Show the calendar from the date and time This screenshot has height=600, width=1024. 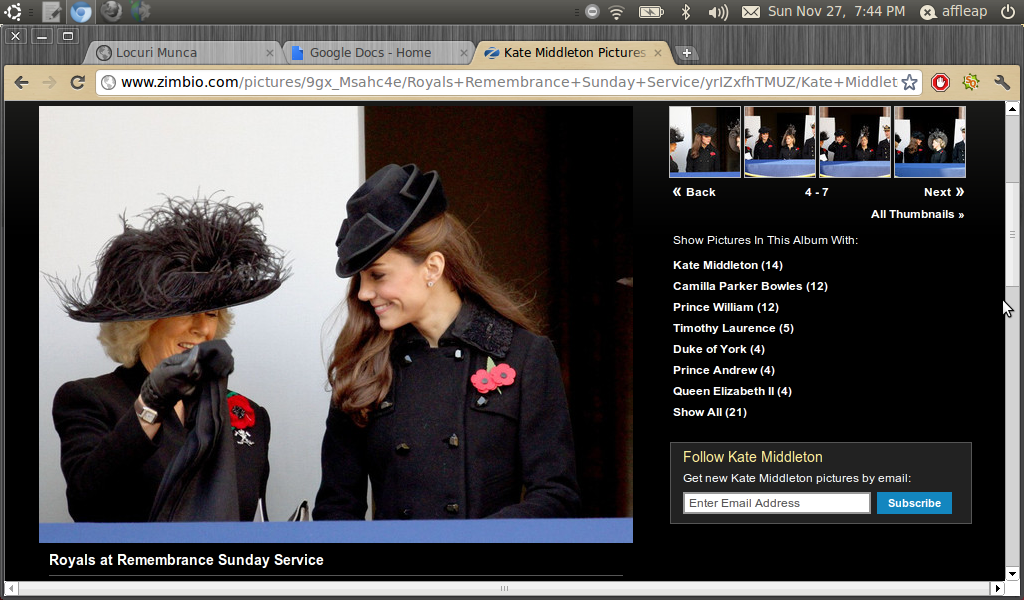[x=837, y=11]
